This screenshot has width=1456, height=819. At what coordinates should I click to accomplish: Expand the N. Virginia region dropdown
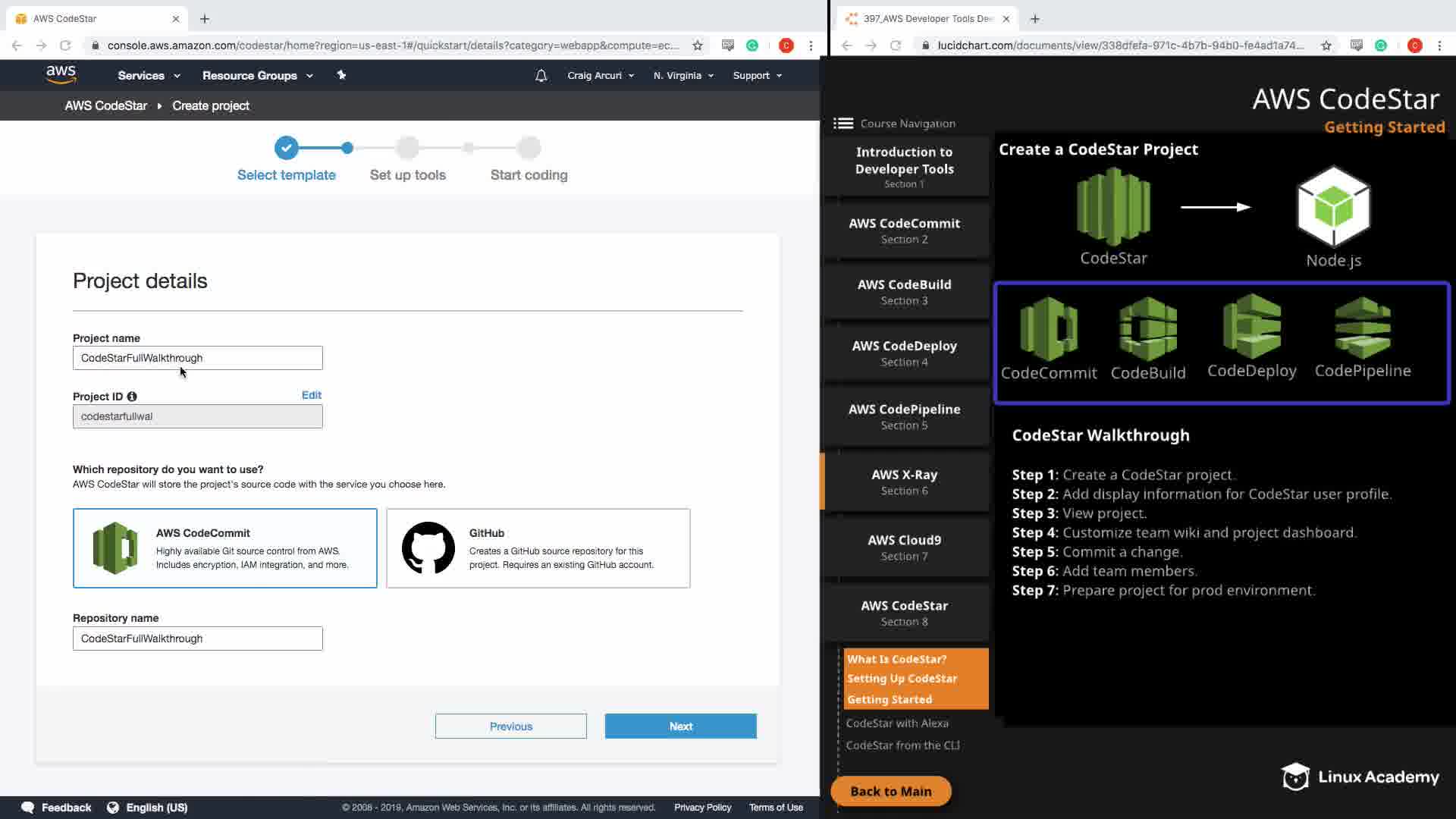(x=683, y=76)
